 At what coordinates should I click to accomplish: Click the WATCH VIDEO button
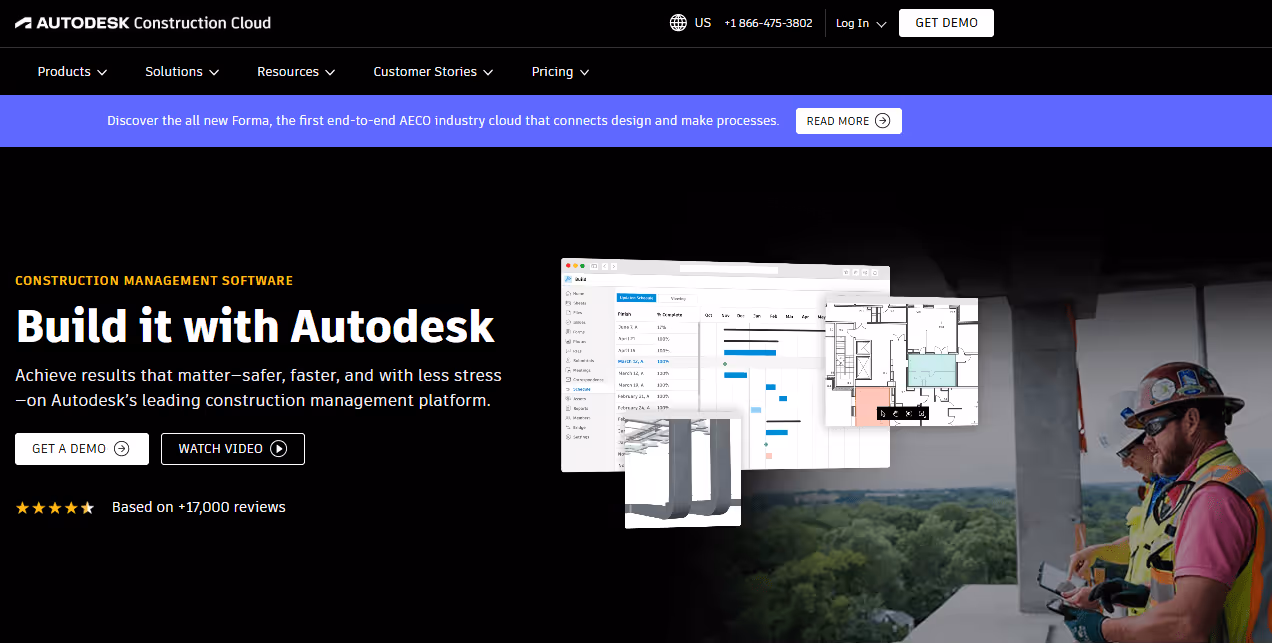233,449
